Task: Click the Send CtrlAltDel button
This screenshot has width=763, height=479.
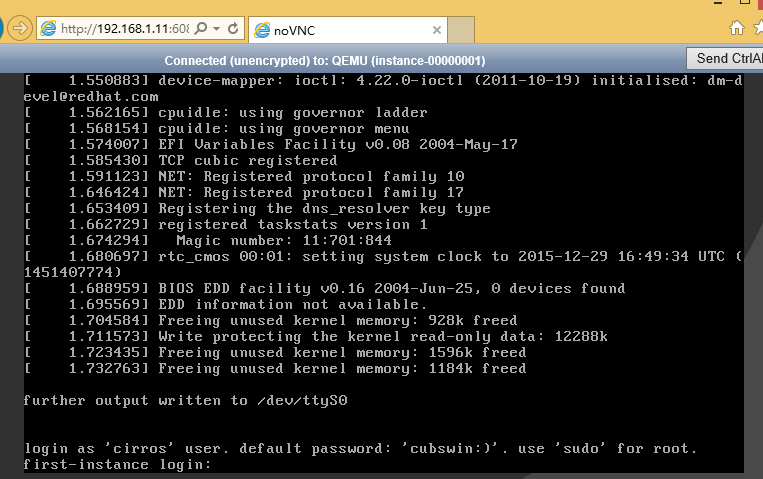Action: [726, 58]
